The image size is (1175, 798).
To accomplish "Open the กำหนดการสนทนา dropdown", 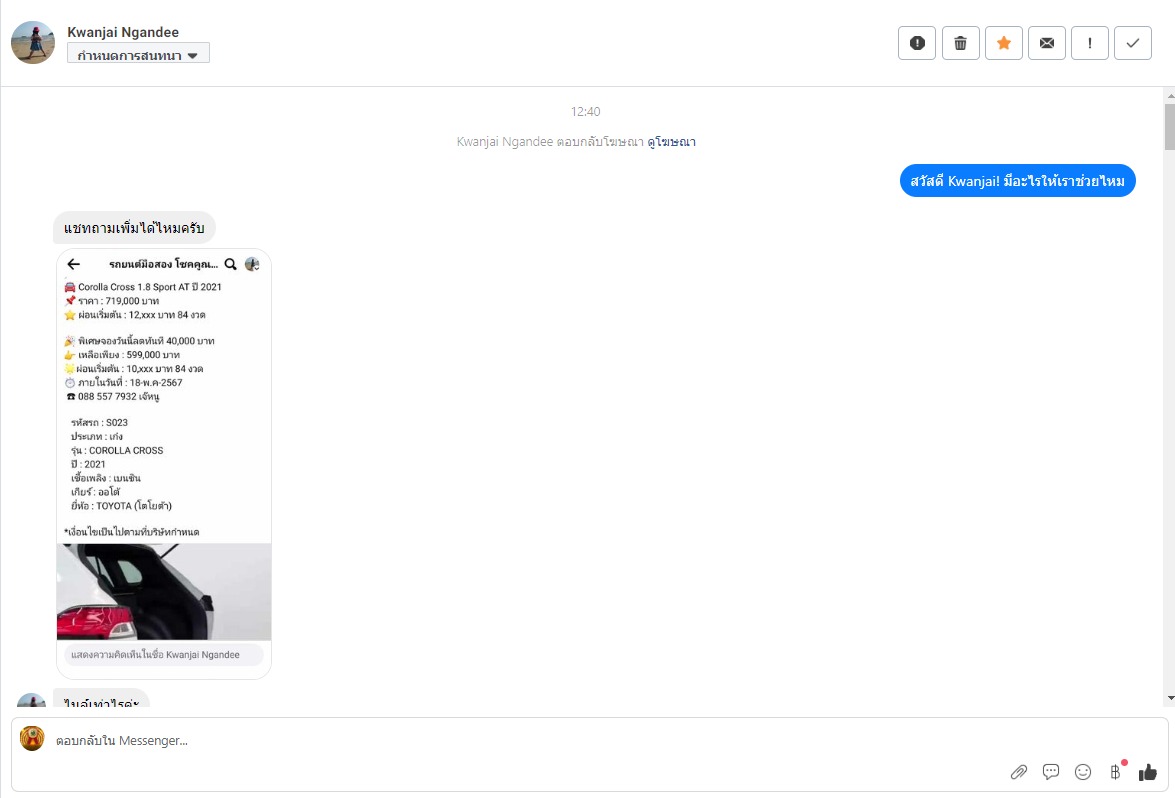I will tap(138, 54).
